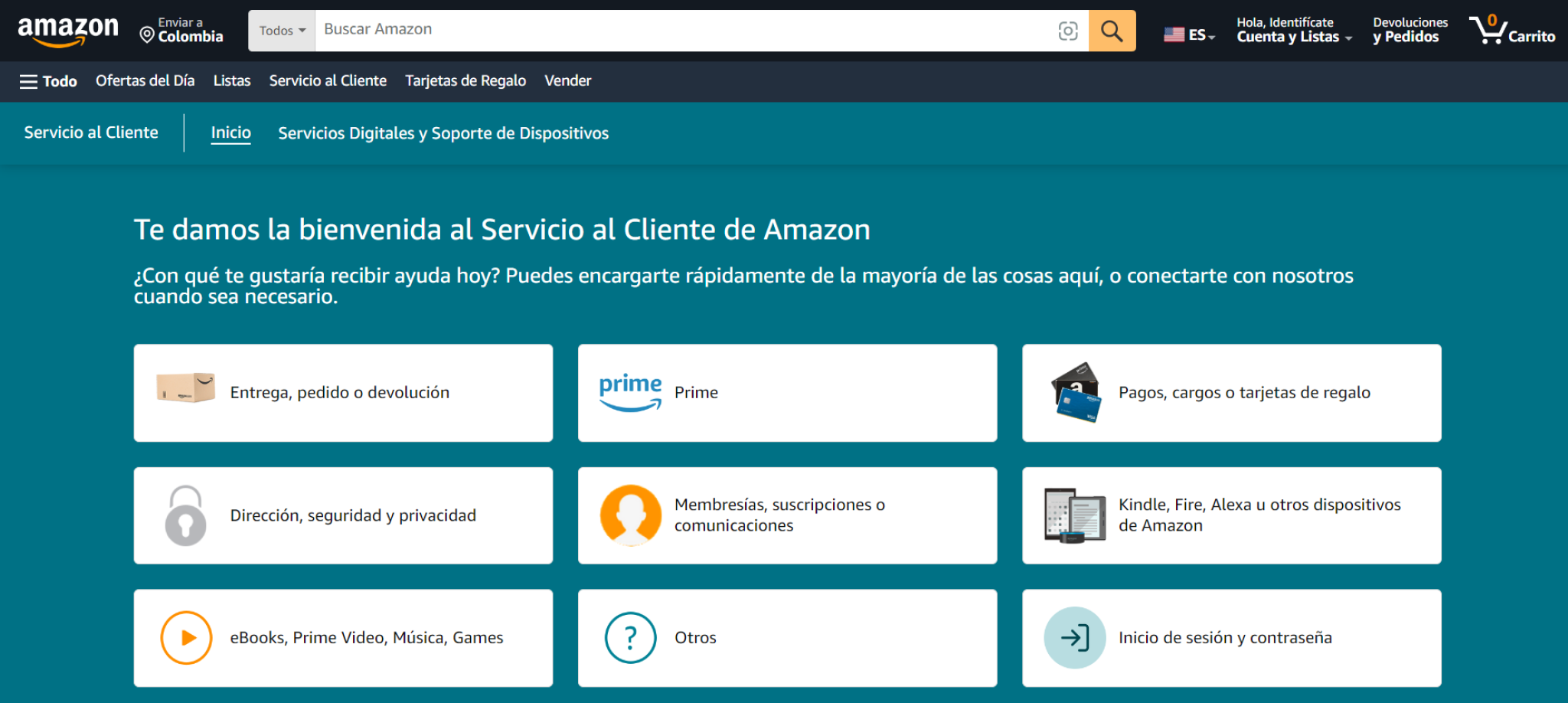Open the shopping cart icon
The height and width of the screenshot is (703, 1568).
click(x=1488, y=29)
